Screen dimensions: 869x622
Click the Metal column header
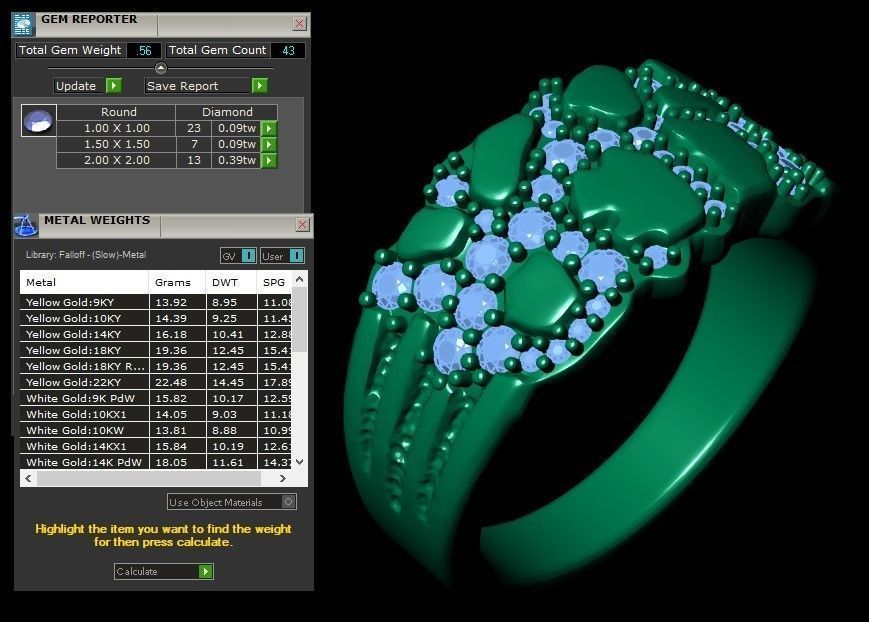84,282
